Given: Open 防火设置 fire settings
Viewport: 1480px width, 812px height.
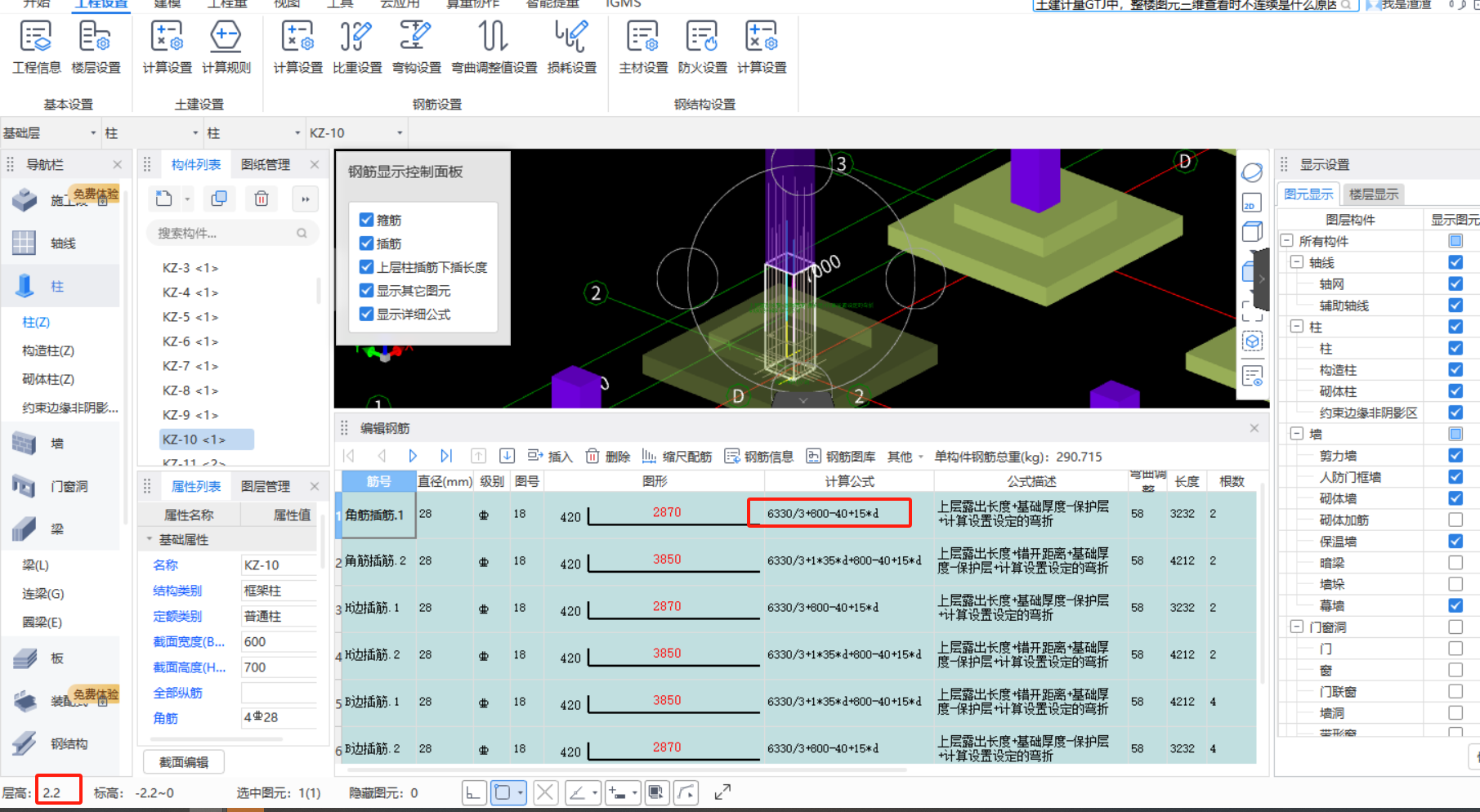Looking at the screenshot, I should tap(702, 47).
